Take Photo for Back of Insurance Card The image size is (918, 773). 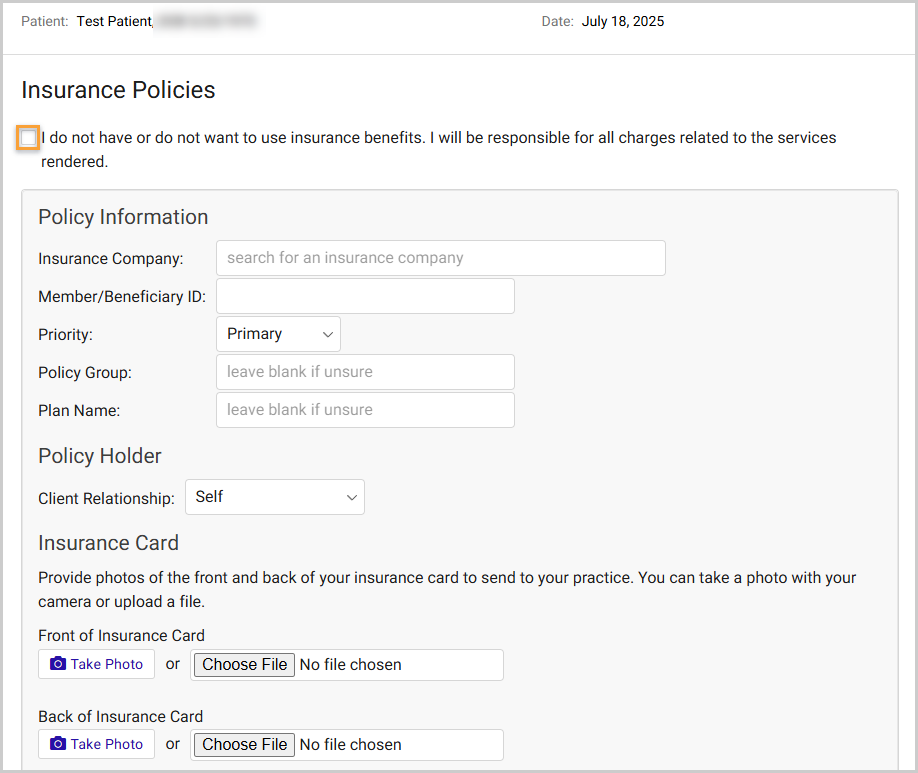97,744
